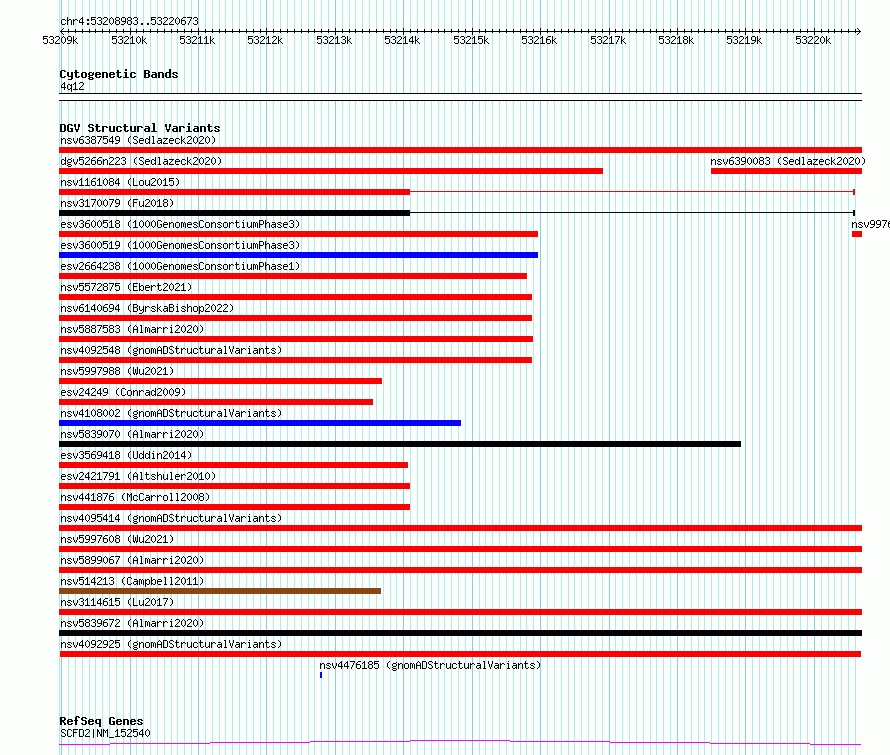Click the nsv441876 (McCarroll2008) label
The width and height of the screenshot is (890, 755).
[x=135, y=497]
